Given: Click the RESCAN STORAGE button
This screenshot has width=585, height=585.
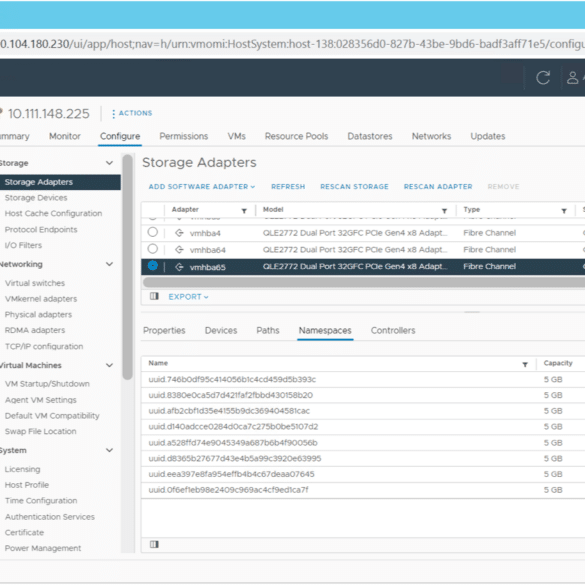Looking at the screenshot, I should coord(354,187).
